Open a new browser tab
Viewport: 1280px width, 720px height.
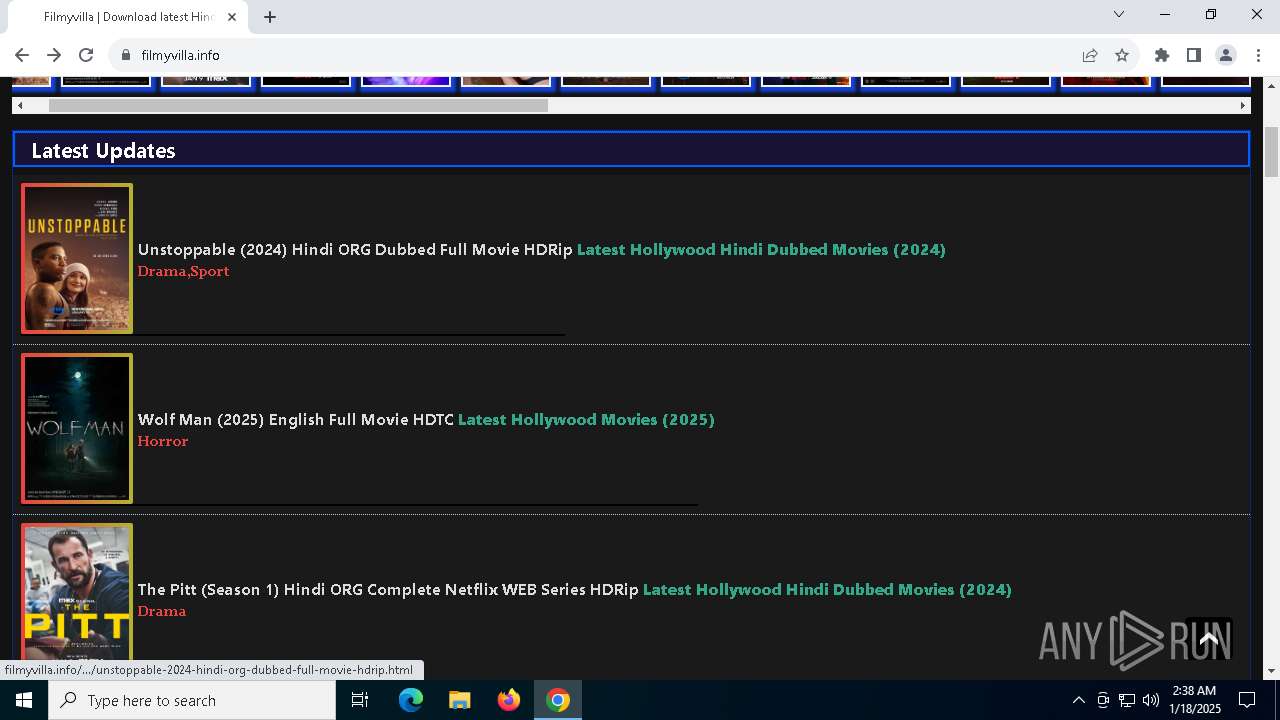pos(270,17)
